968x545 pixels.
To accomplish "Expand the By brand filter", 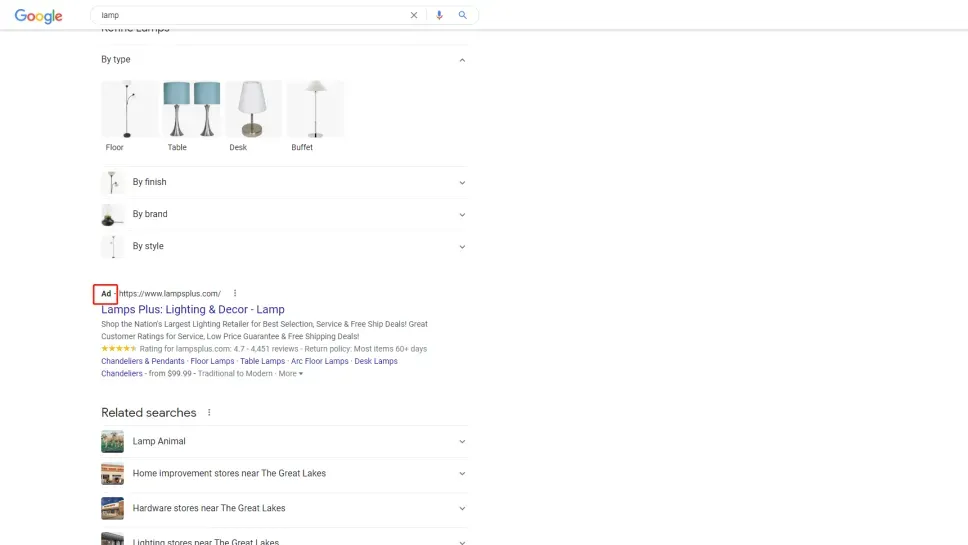I will 461,215.
